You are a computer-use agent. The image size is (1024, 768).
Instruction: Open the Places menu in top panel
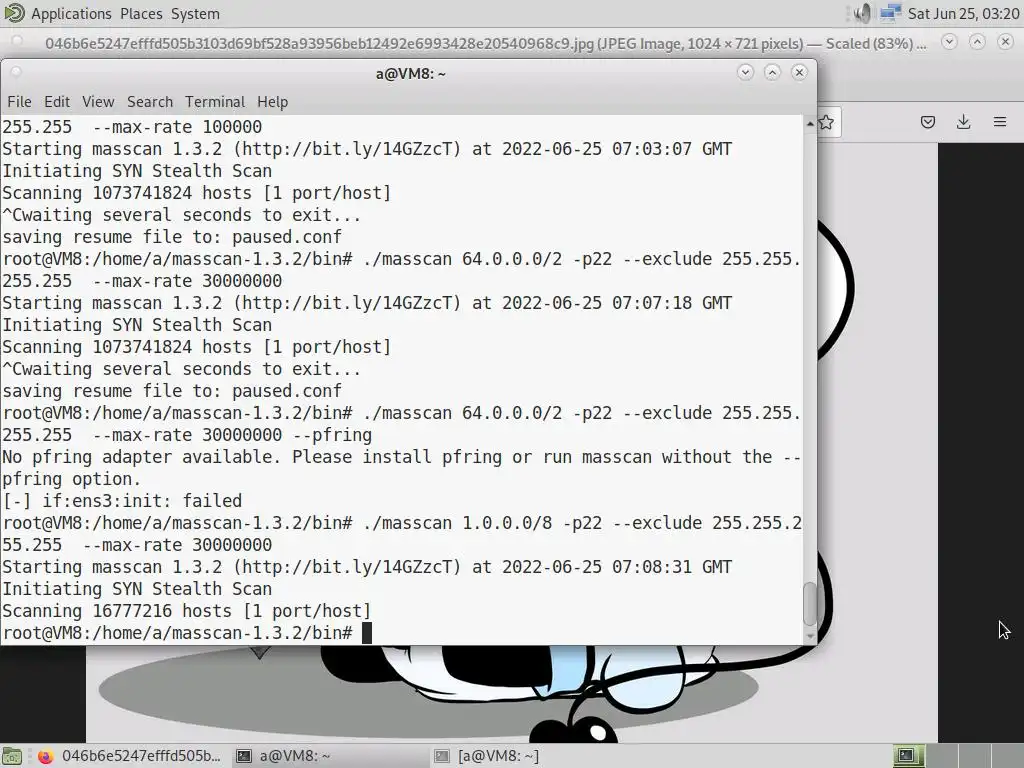(141, 14)
